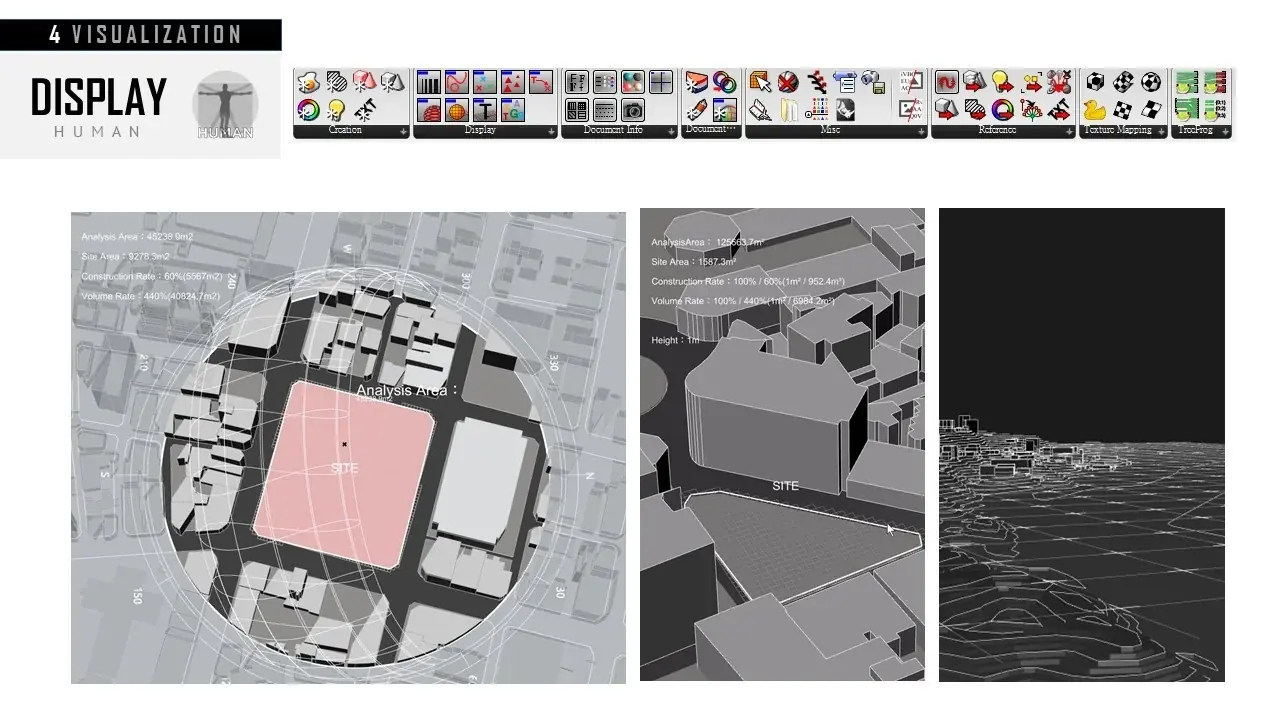Expand the Display group dropdown arrow
This screenshot has height=720, width=1280.
(551, 131)
